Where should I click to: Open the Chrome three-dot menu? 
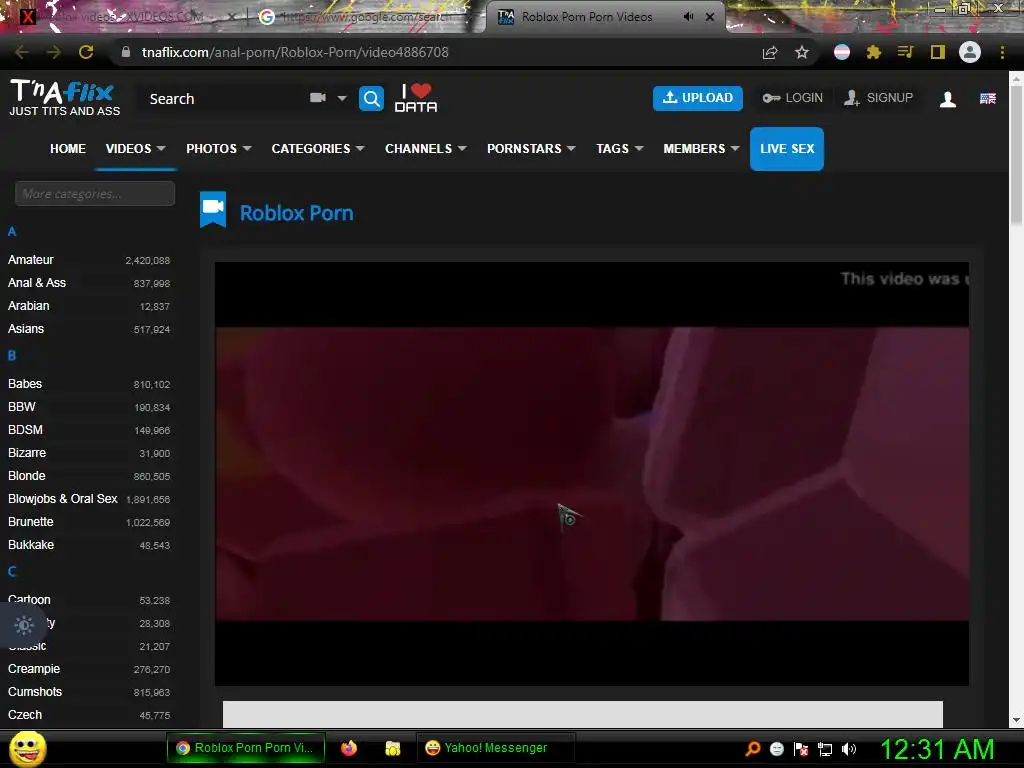point(1002,52)
